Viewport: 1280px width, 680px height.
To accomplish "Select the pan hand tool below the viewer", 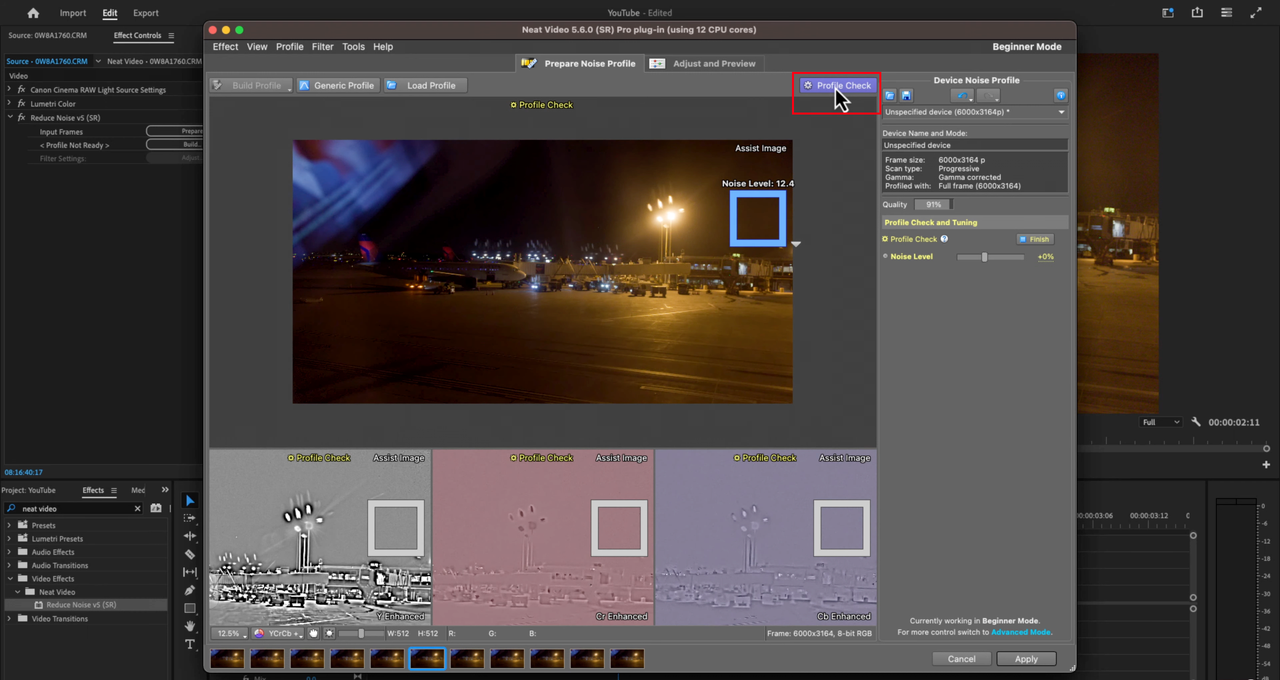I will 313,633.
